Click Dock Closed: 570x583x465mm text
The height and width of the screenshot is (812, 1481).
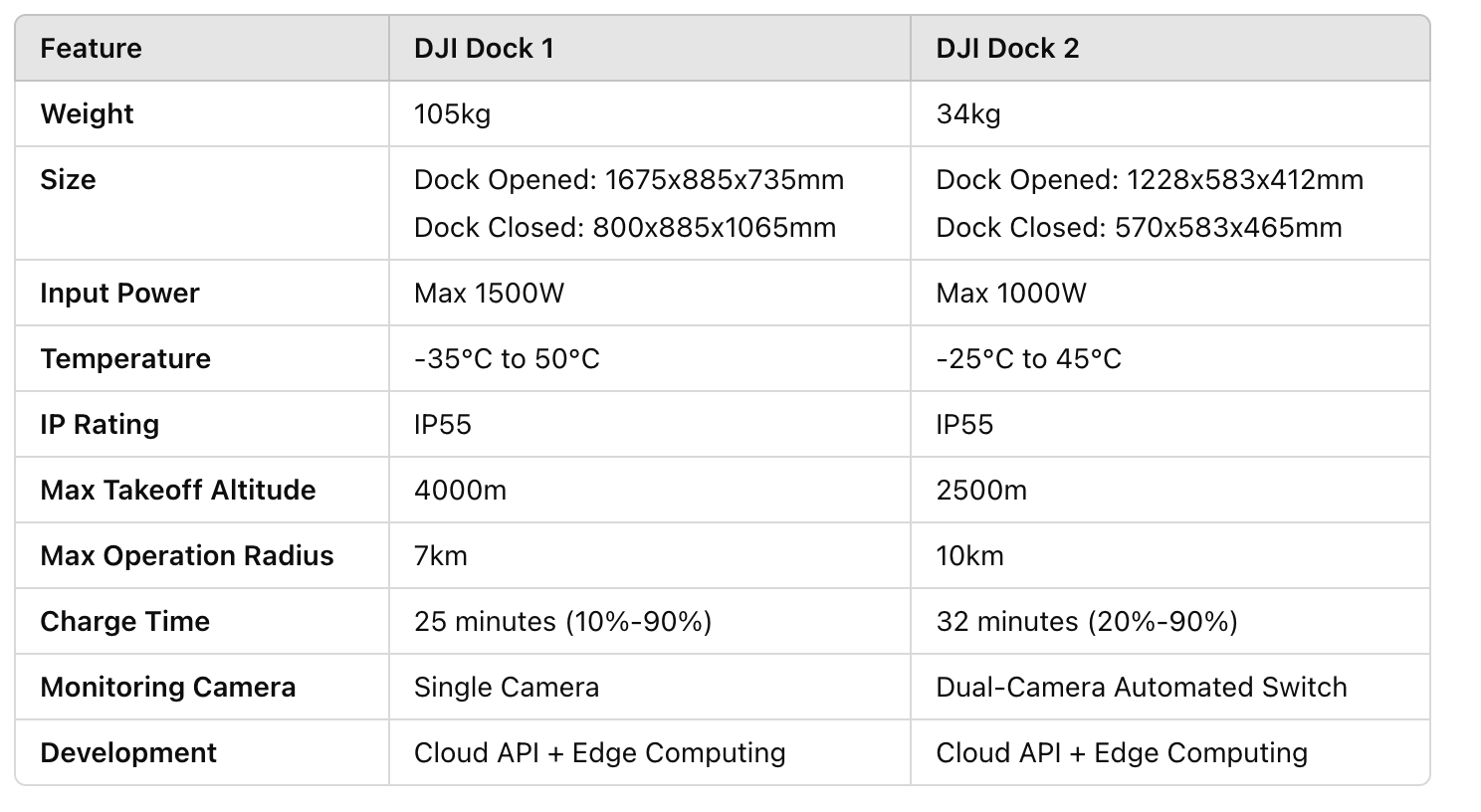1139,228
